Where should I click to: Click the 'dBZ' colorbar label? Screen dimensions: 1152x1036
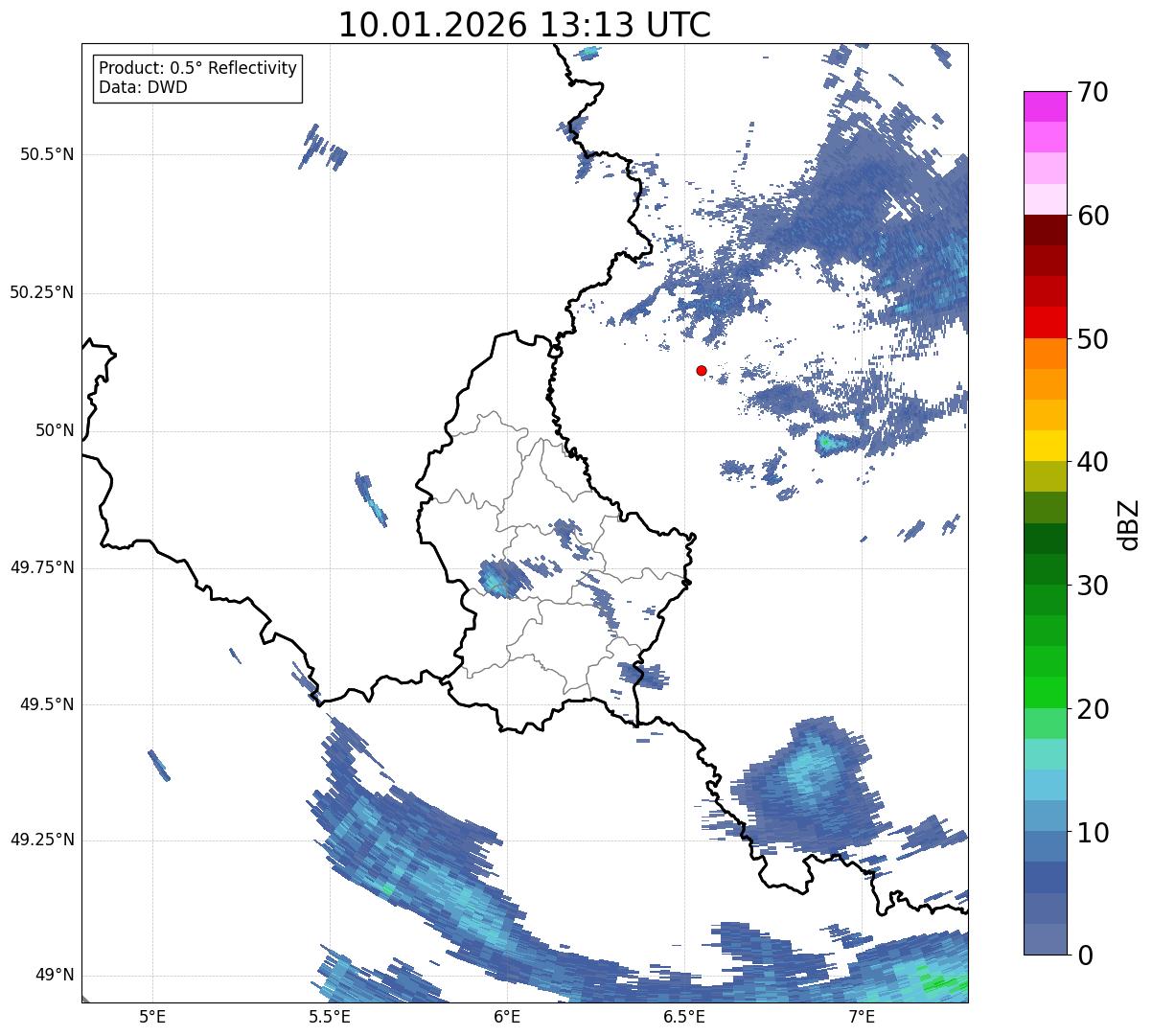(x=1129, y=524)
